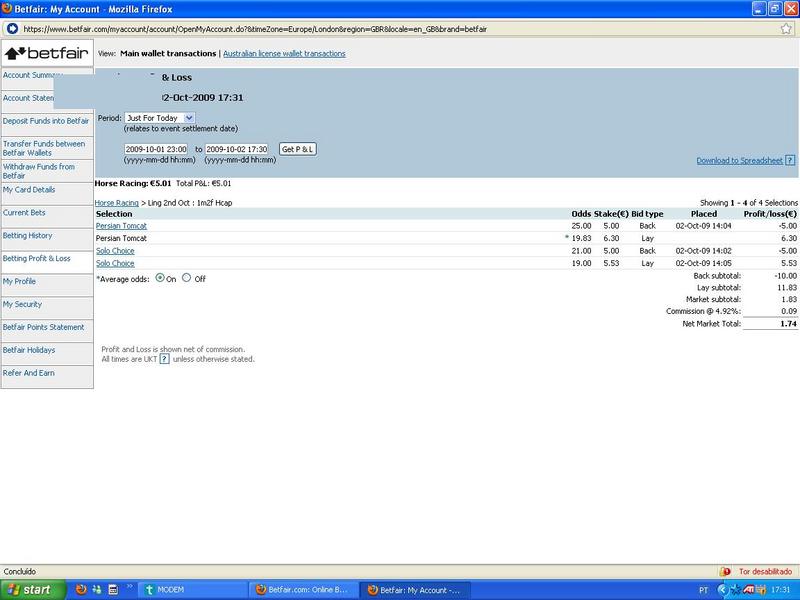This screenshot has height=600, width=800.
Task: Open Betting History page
Action: 28,235
